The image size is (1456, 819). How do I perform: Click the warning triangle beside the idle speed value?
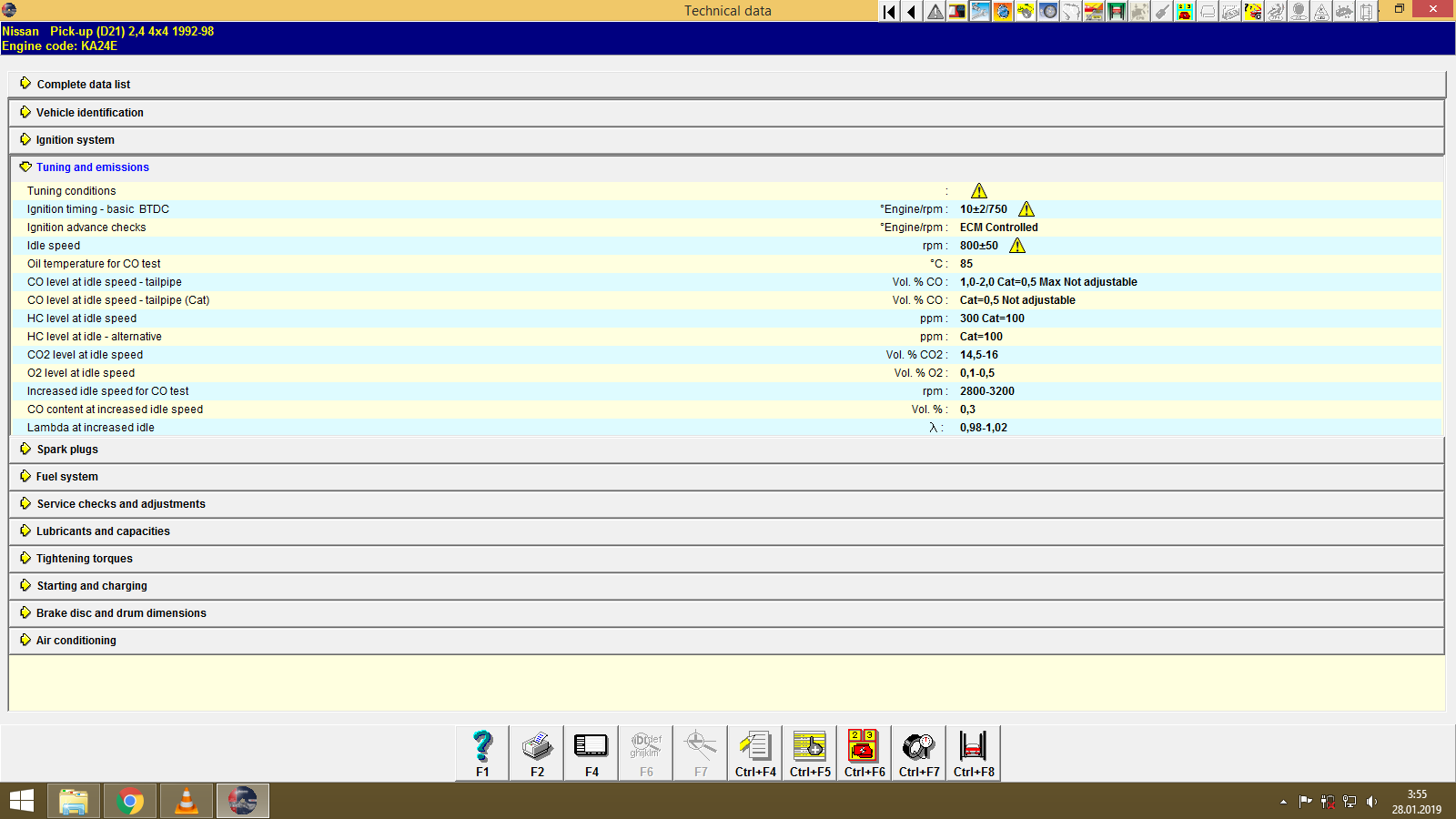(1017, 245)
